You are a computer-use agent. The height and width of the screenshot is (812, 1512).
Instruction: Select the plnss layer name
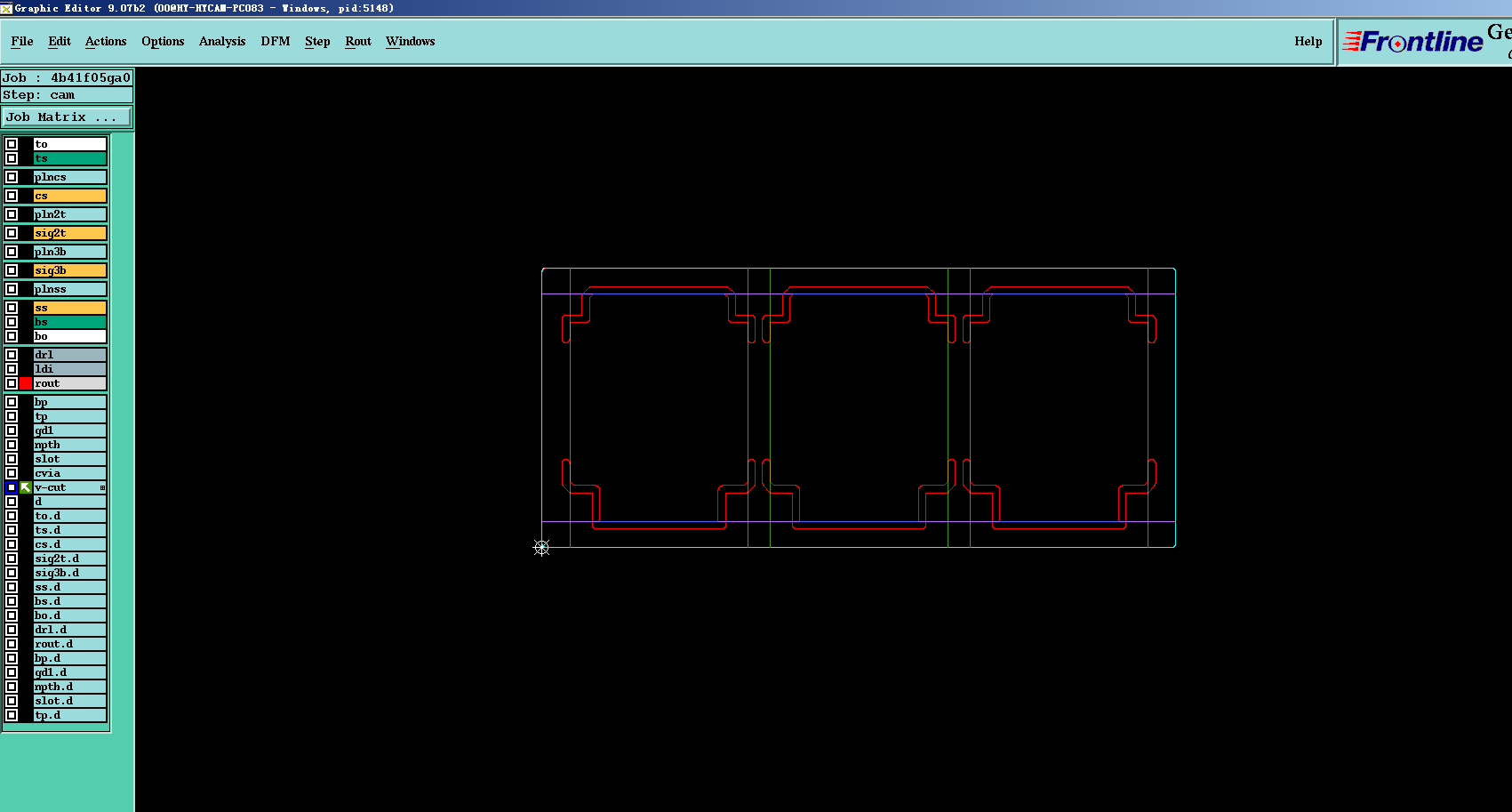pos(70,289)
